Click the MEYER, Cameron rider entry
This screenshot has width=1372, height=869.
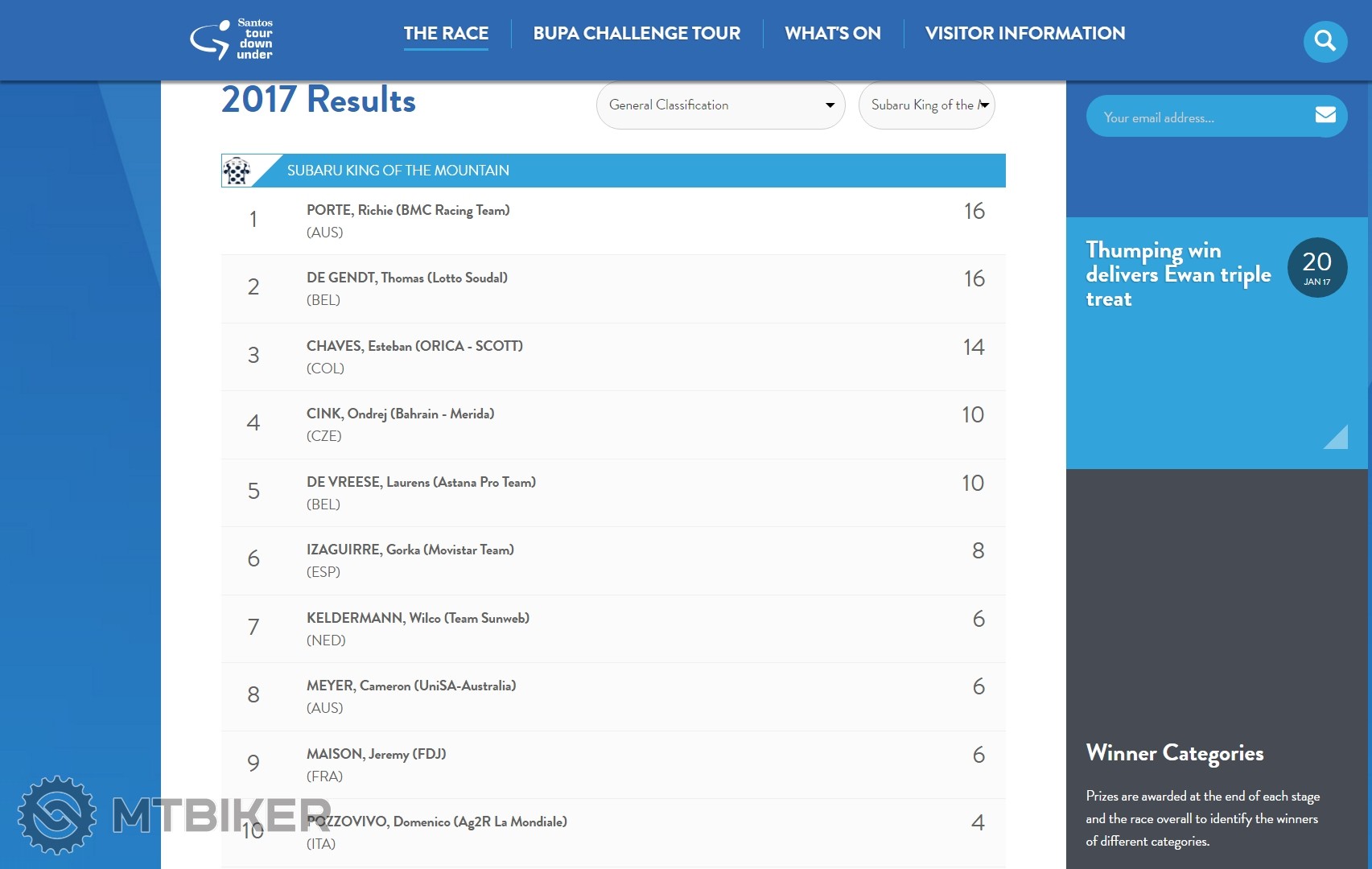(410, 686)
